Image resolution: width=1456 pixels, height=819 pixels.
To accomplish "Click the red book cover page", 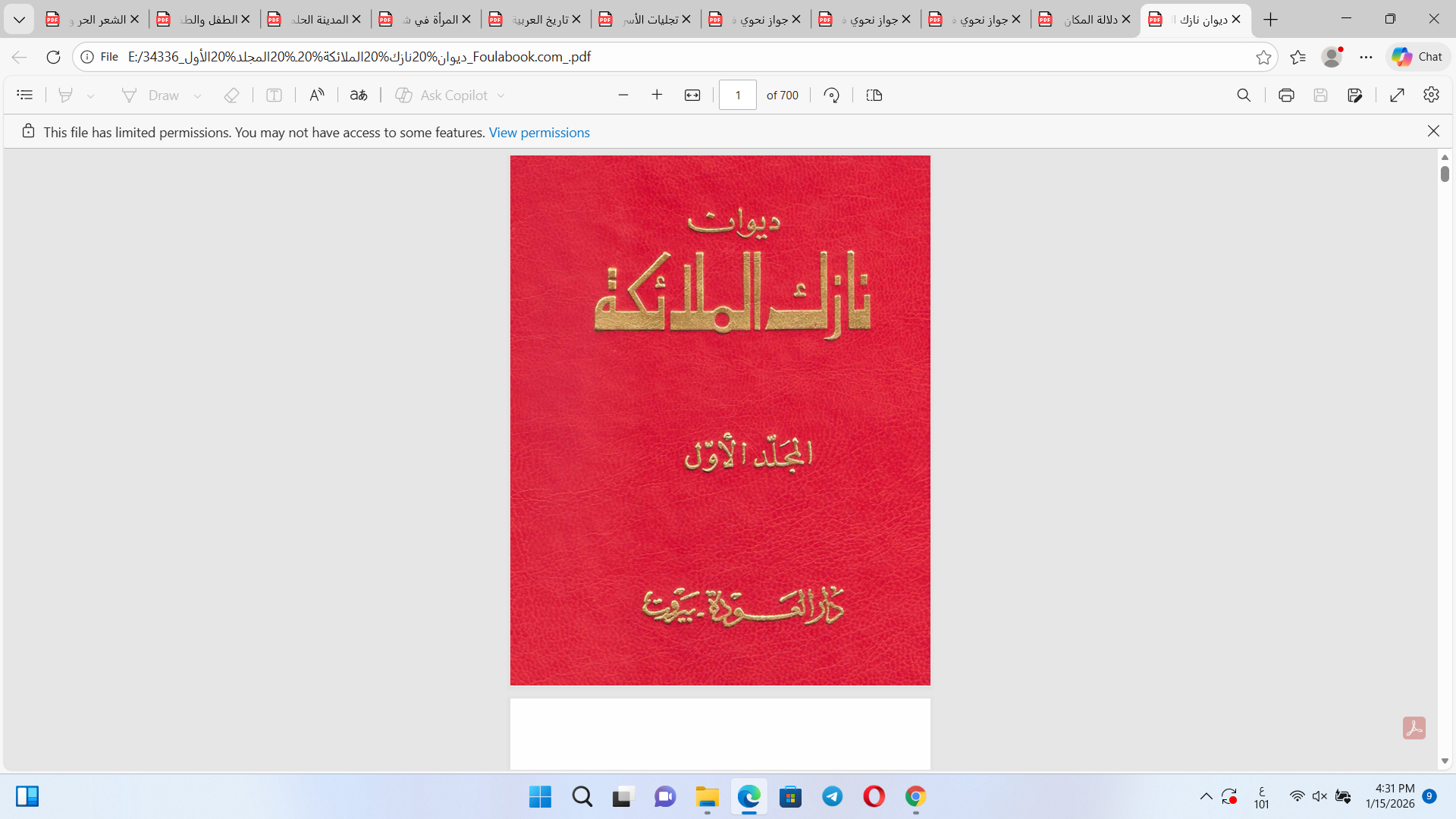I will pyautogui.click(x=720, y=420).
